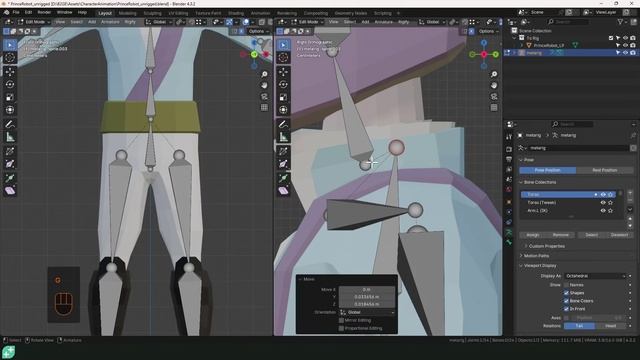640x360 pixels.
Task: Enable Mirror Editing in Move panel
Action: [341, 320]
